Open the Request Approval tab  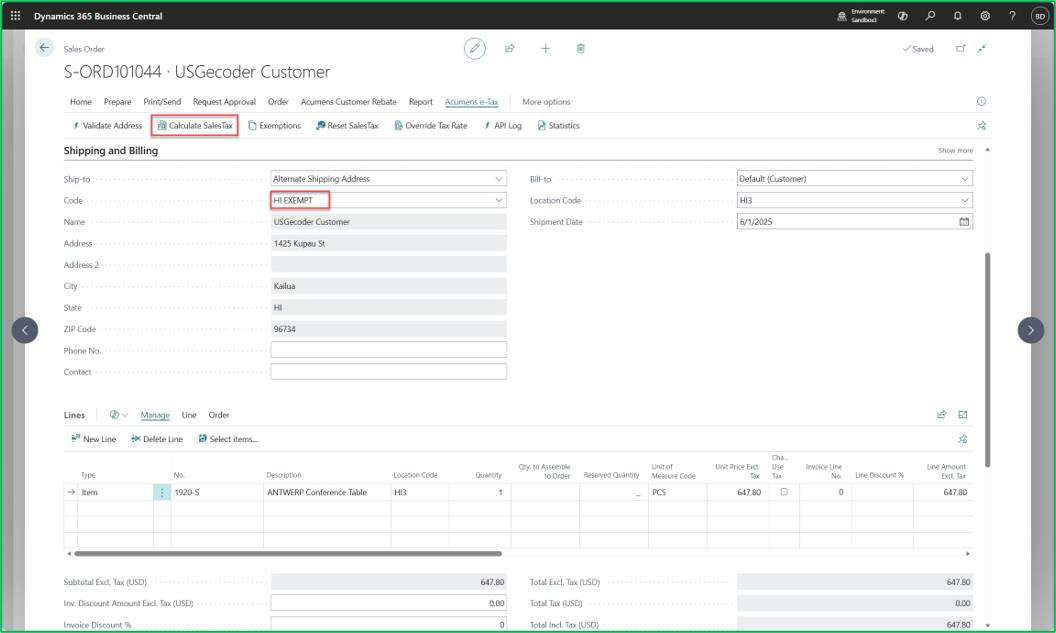point(224,102)
